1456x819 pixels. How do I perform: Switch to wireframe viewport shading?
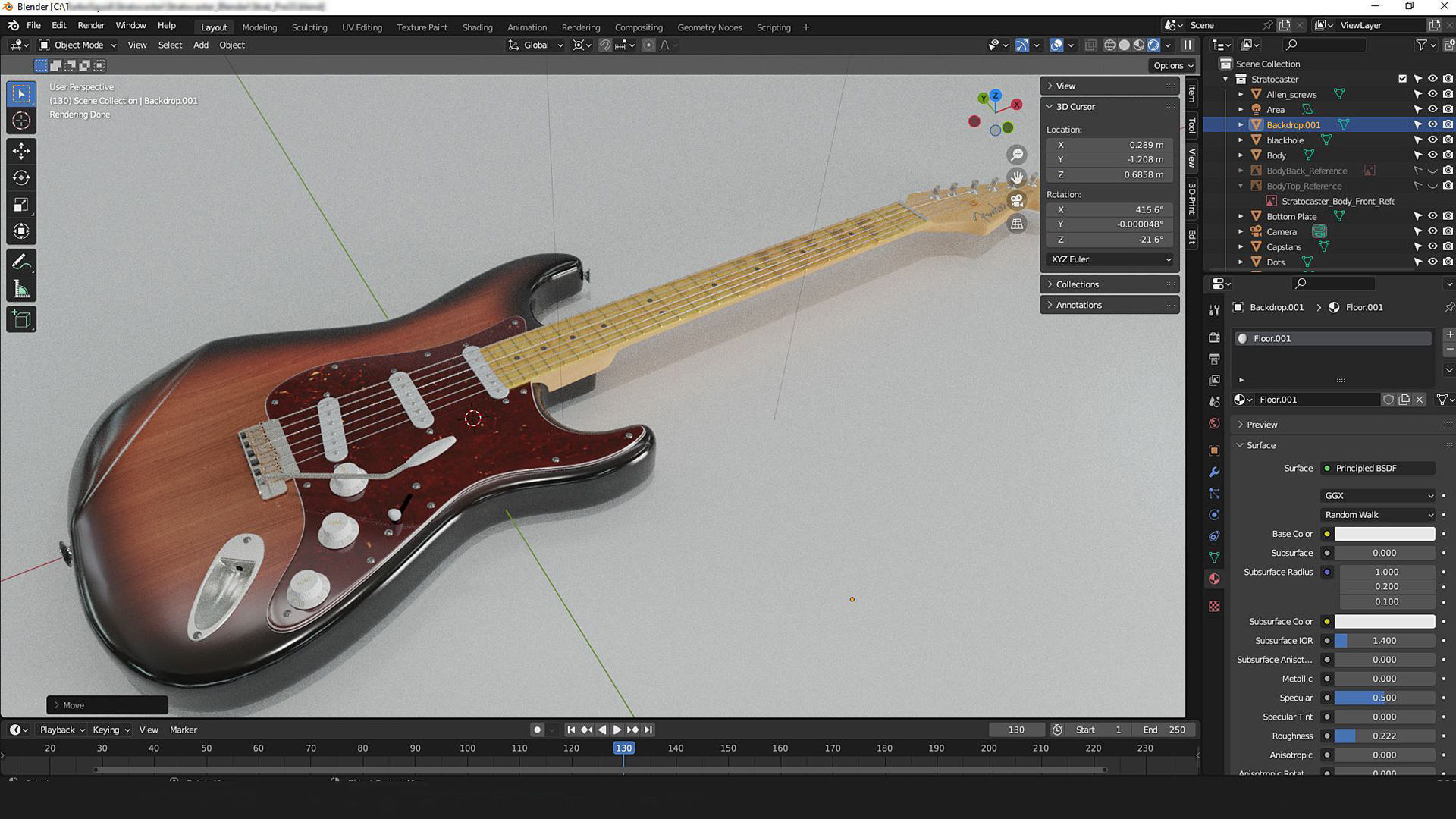pyautogui.click(x=1109, y=45)
